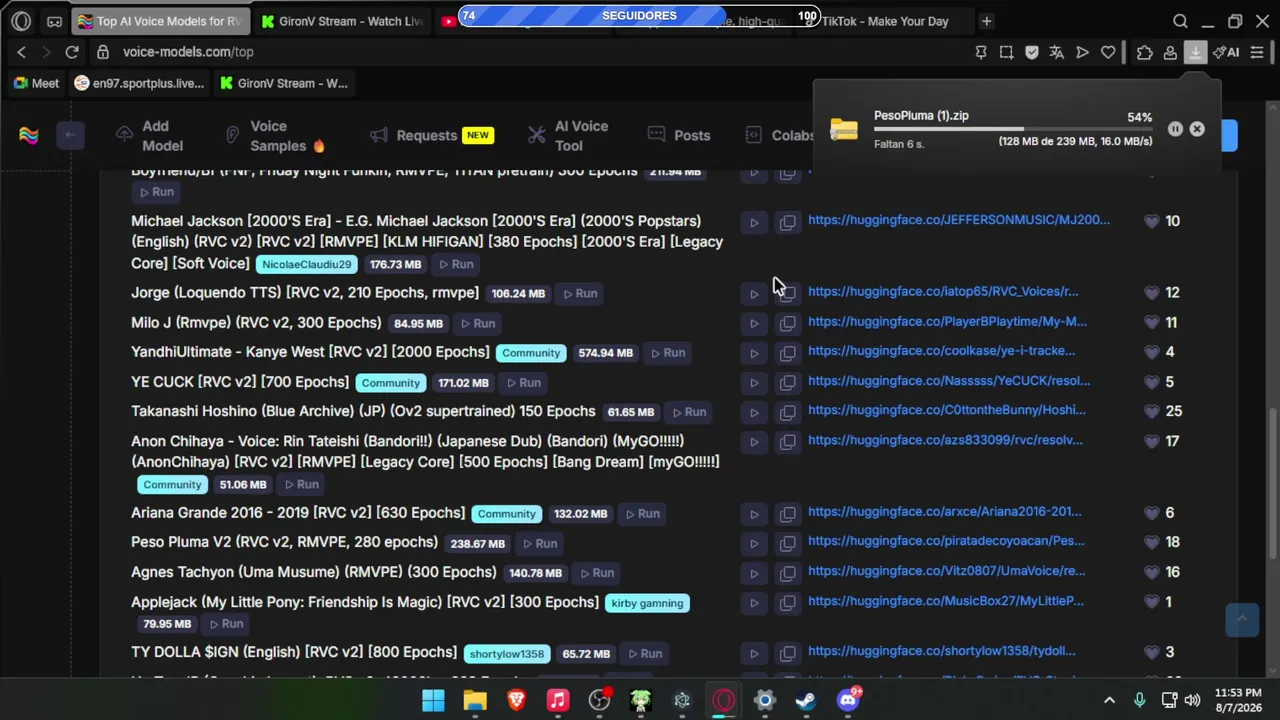Open the Easy Setup settings icon
This screenshot has height=720, width=1280.
[x=1258, y=52]
